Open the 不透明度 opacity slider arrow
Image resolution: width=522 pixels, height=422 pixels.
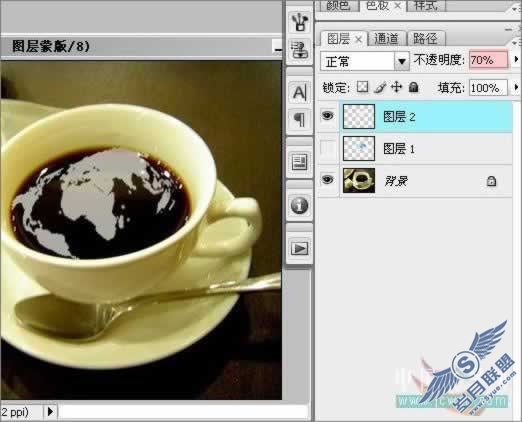click(516, 60)
